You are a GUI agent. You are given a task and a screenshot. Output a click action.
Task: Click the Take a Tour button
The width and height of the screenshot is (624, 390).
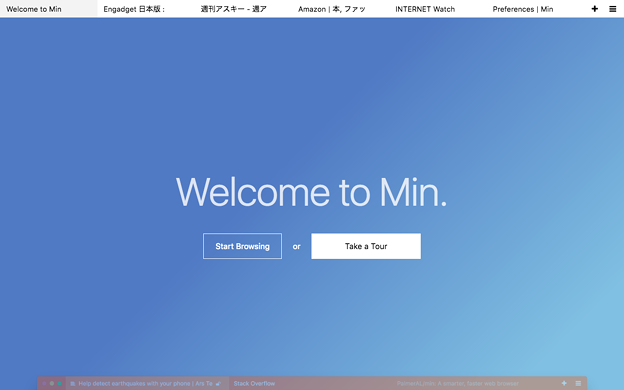(366, 246)
